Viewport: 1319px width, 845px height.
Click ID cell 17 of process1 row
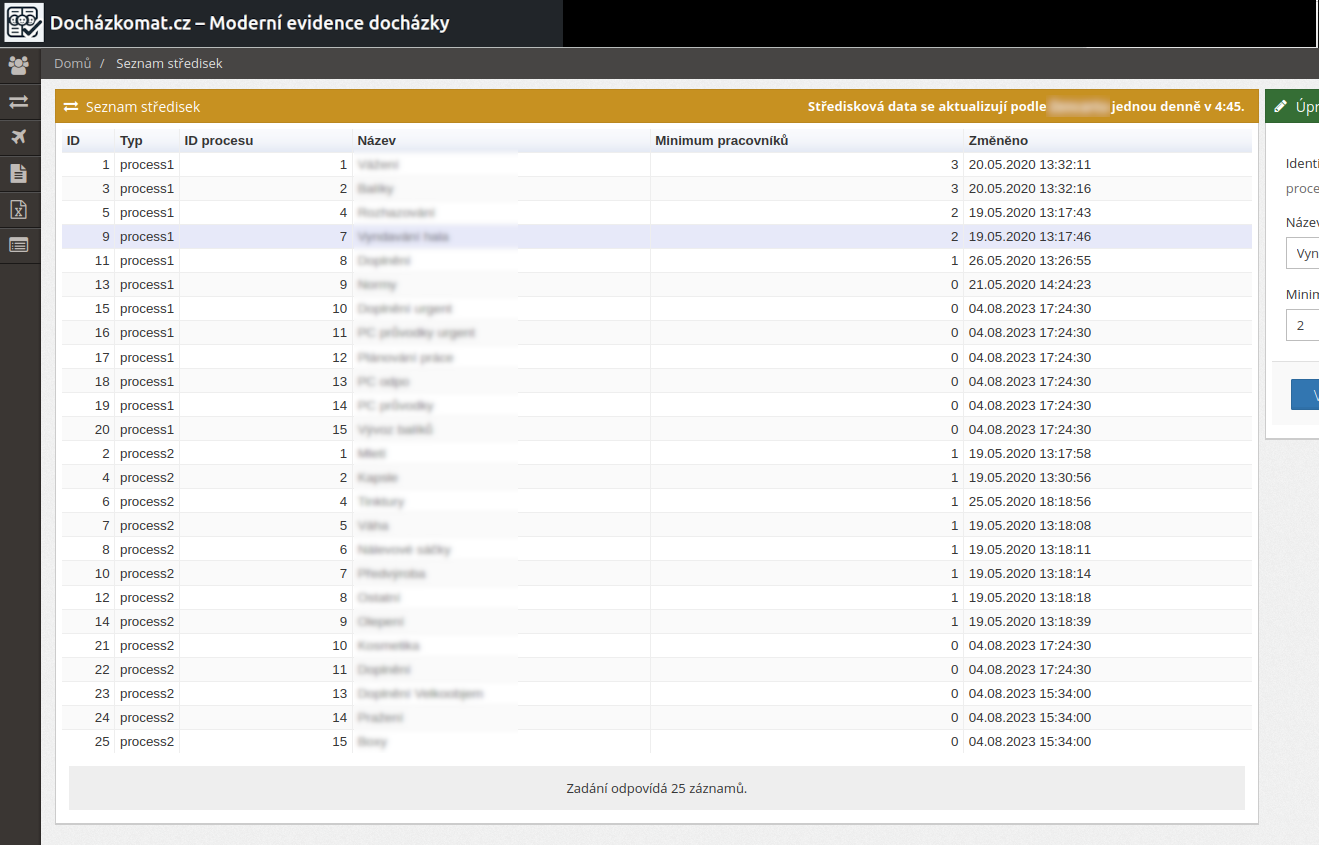(x=88, y=357)
